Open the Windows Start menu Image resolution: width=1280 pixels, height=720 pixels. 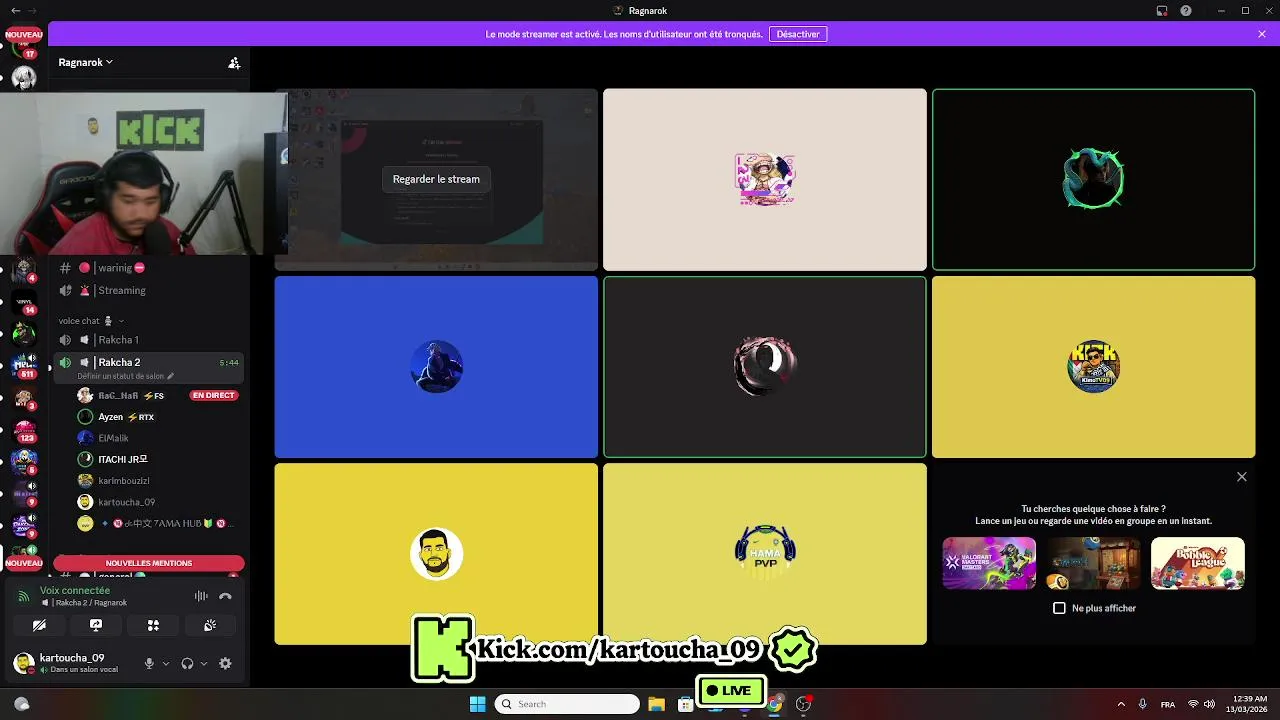click(477, 704)
